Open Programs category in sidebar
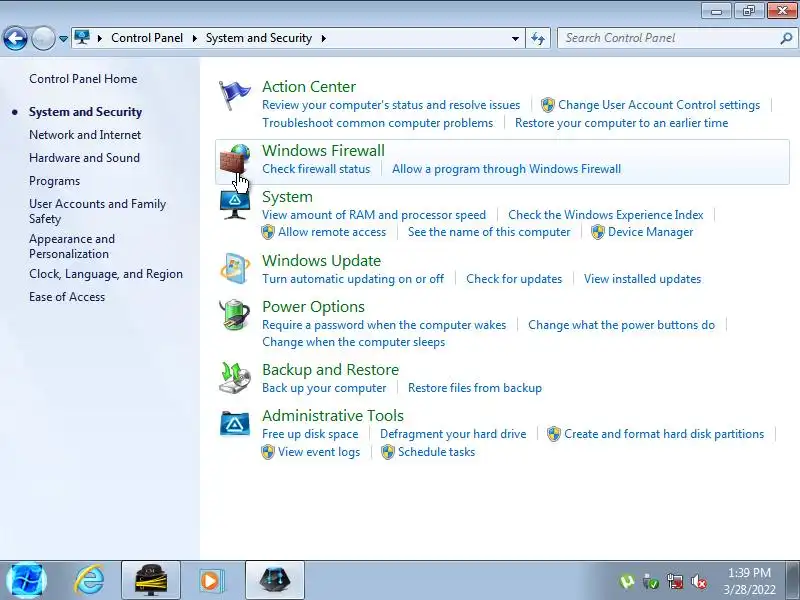Viewport: 800px width, 600px height. pyautogui.click(x=55, y=181)
